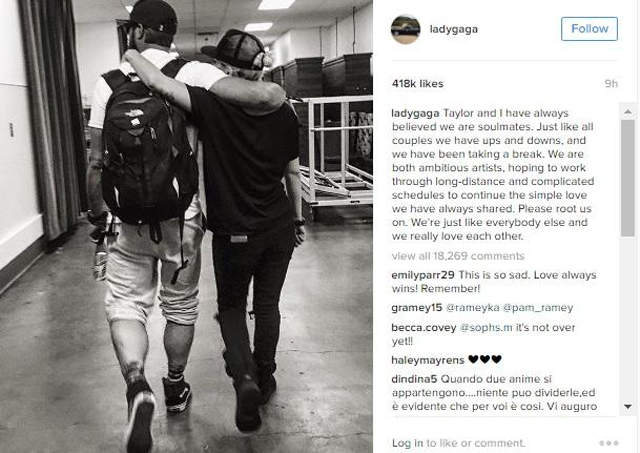Click the Follow button
The image size is (640, 453).
click(x=589, y=29)
